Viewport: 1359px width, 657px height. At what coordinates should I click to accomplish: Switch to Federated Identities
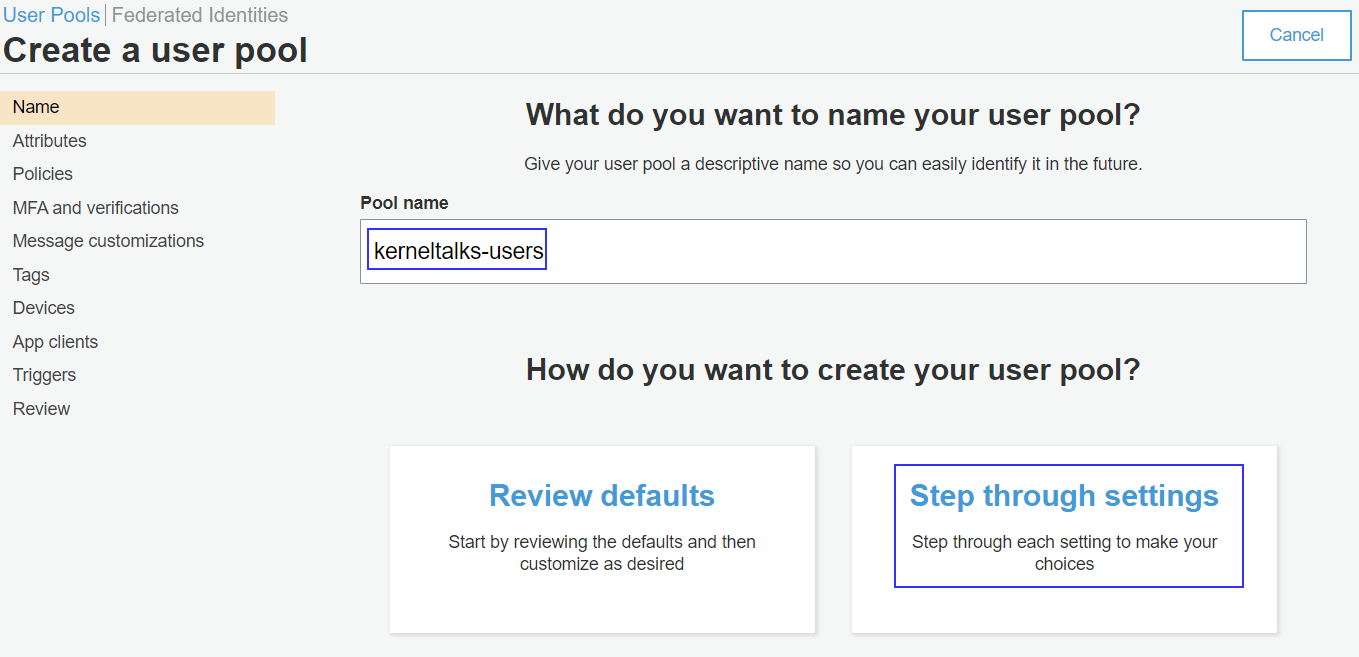click(x=199, y=14)
